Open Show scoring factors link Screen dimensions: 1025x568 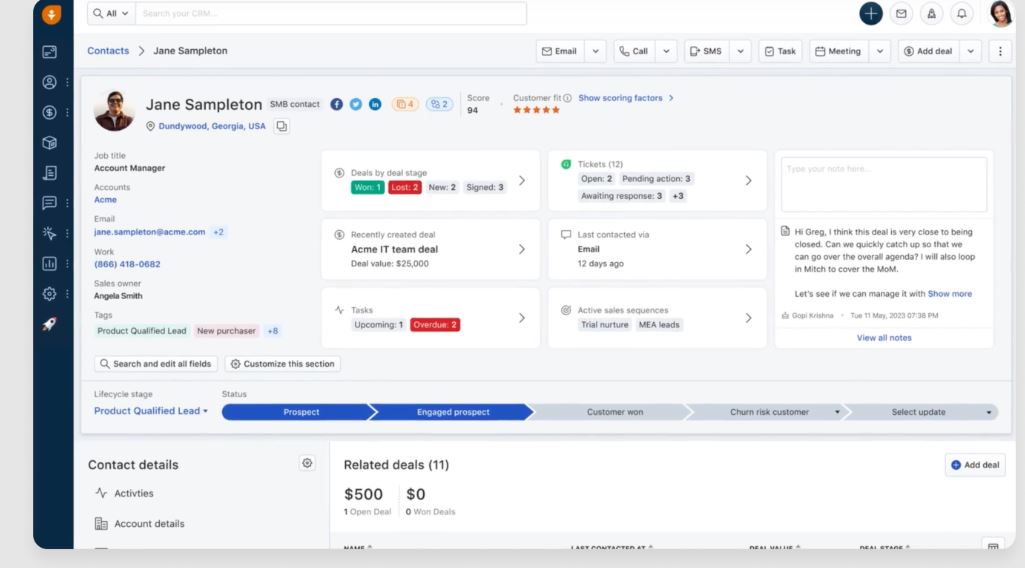tap(626, 98)
